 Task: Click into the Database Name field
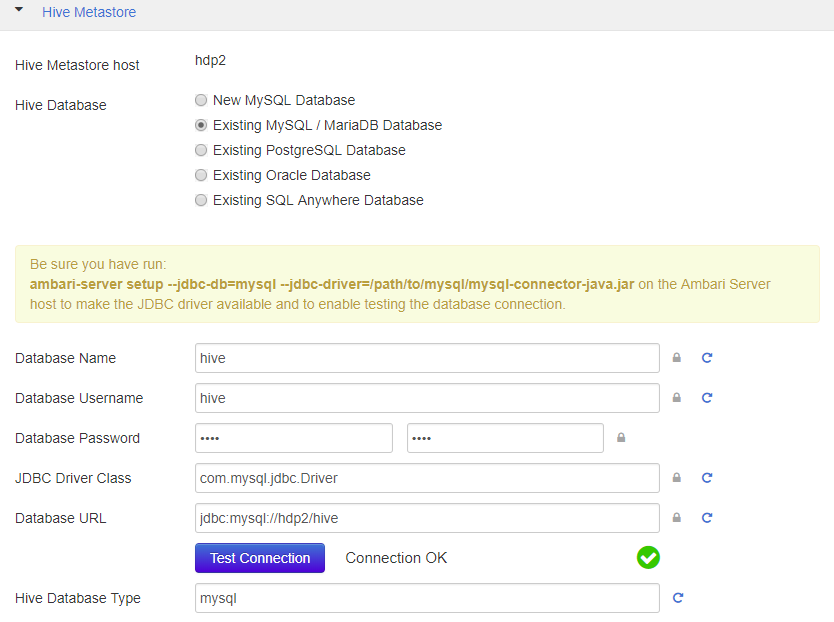[x=427, y=358]
